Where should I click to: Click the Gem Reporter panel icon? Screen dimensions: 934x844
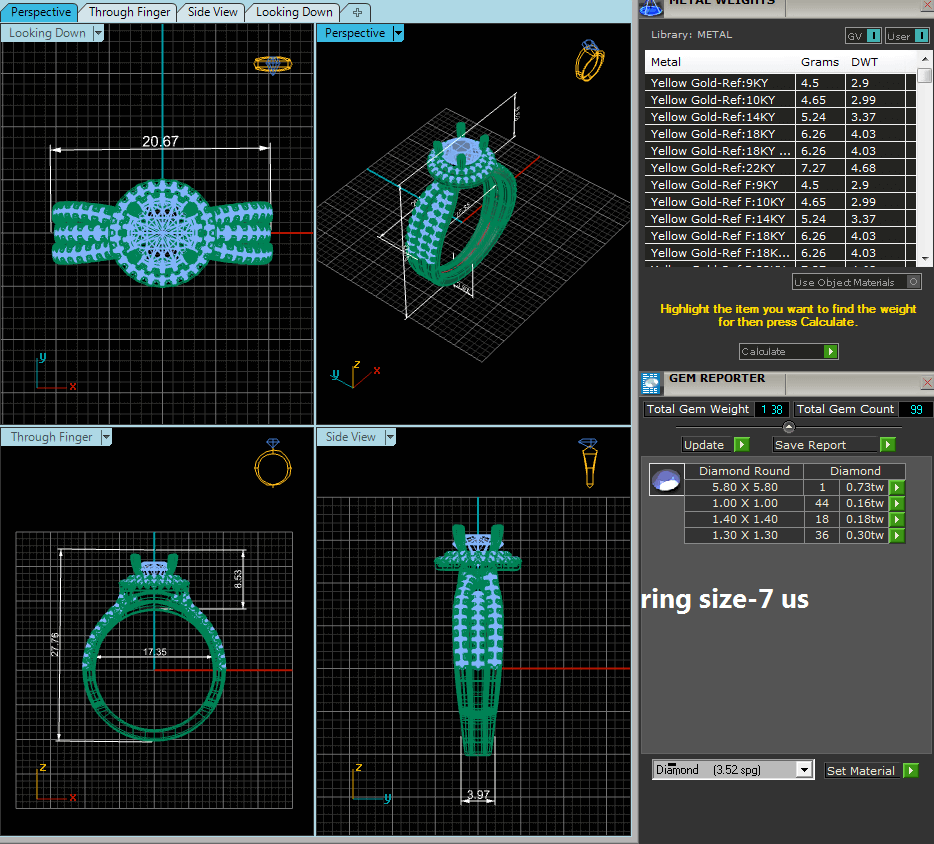[x=651, y=383]
